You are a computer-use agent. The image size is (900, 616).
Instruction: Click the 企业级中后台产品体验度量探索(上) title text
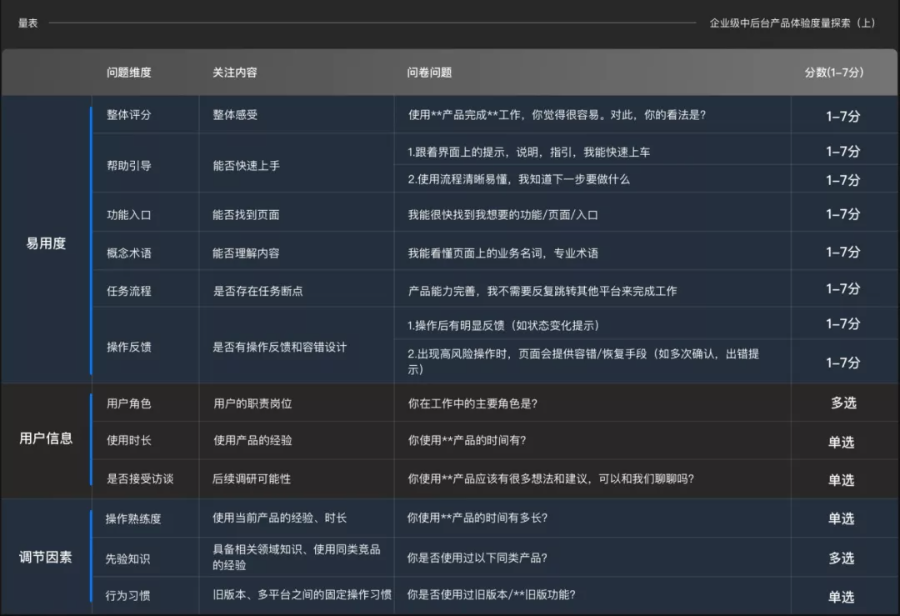pyautogui.click(x=792, y=22)
